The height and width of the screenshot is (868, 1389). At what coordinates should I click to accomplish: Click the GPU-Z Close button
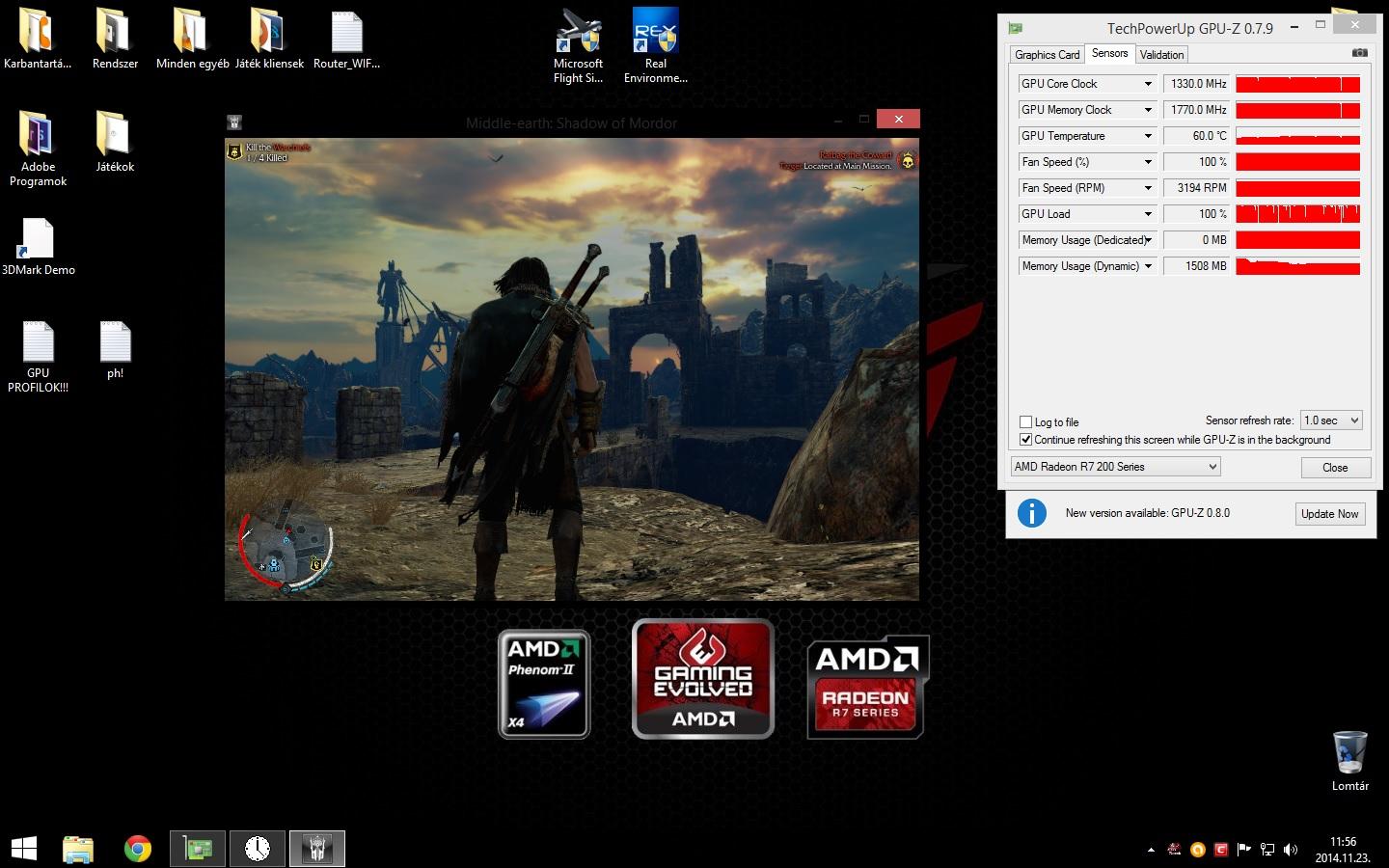point(1335,468)
